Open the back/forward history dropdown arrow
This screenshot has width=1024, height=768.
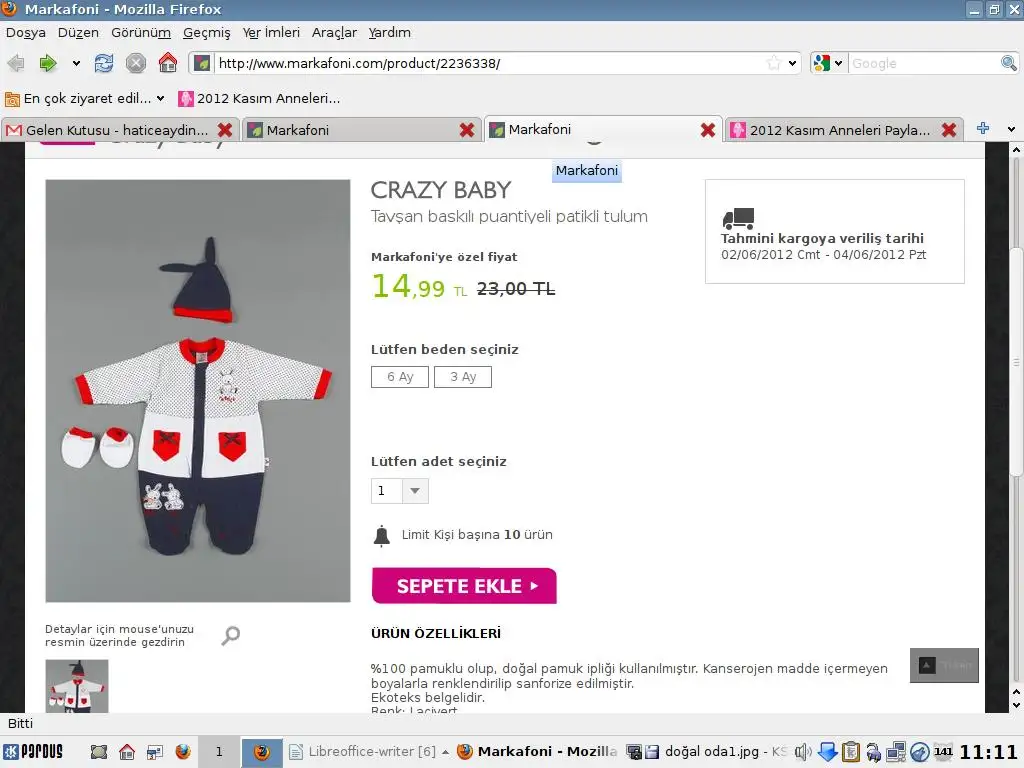pyautogui.click(x=76, y=63)
